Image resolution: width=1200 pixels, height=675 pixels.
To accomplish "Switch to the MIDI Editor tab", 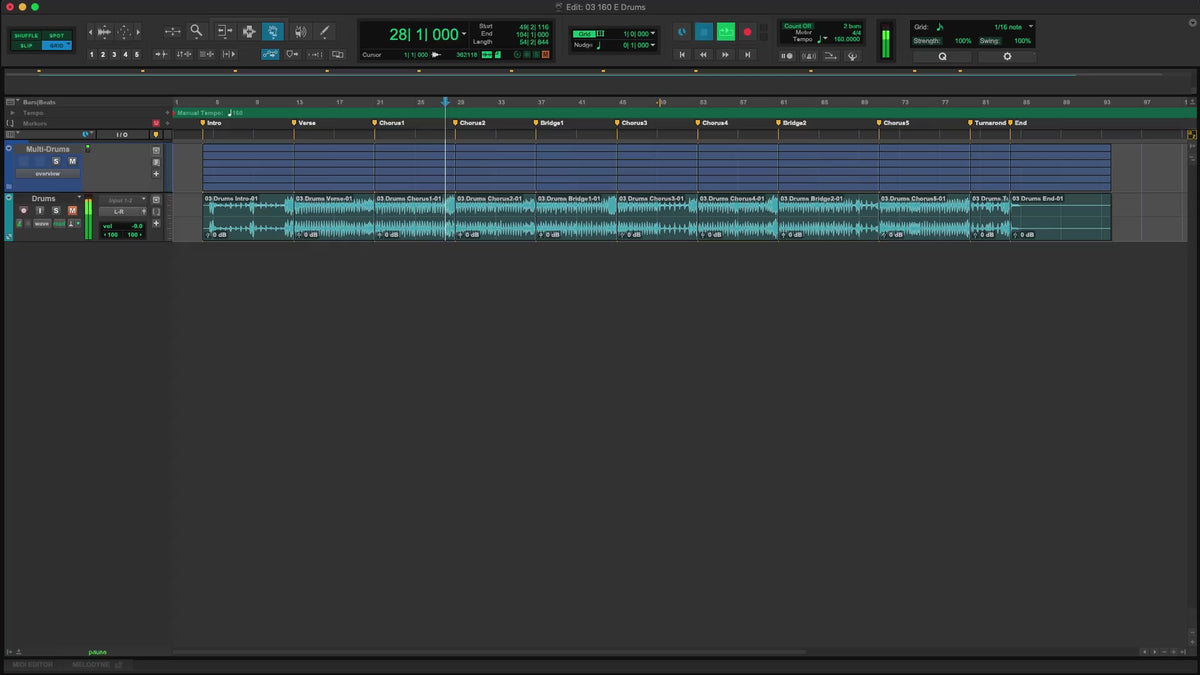I will tap(33, 664).
